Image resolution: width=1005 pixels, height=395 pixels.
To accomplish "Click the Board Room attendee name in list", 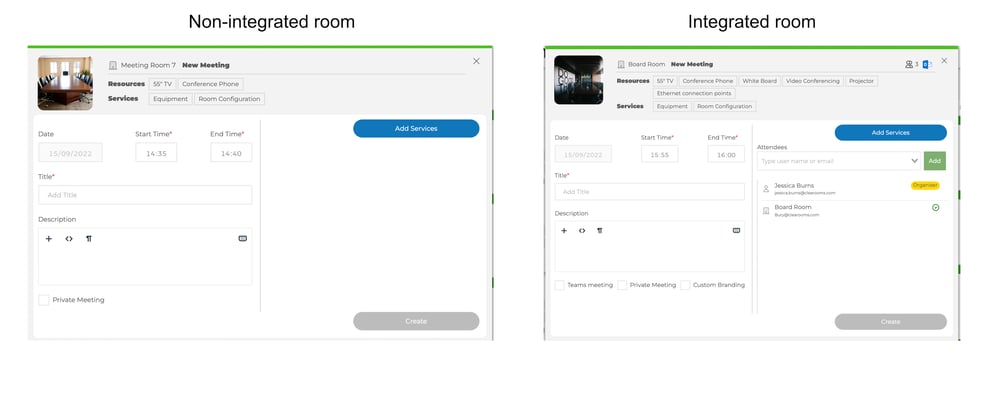I will coord(793,207).
